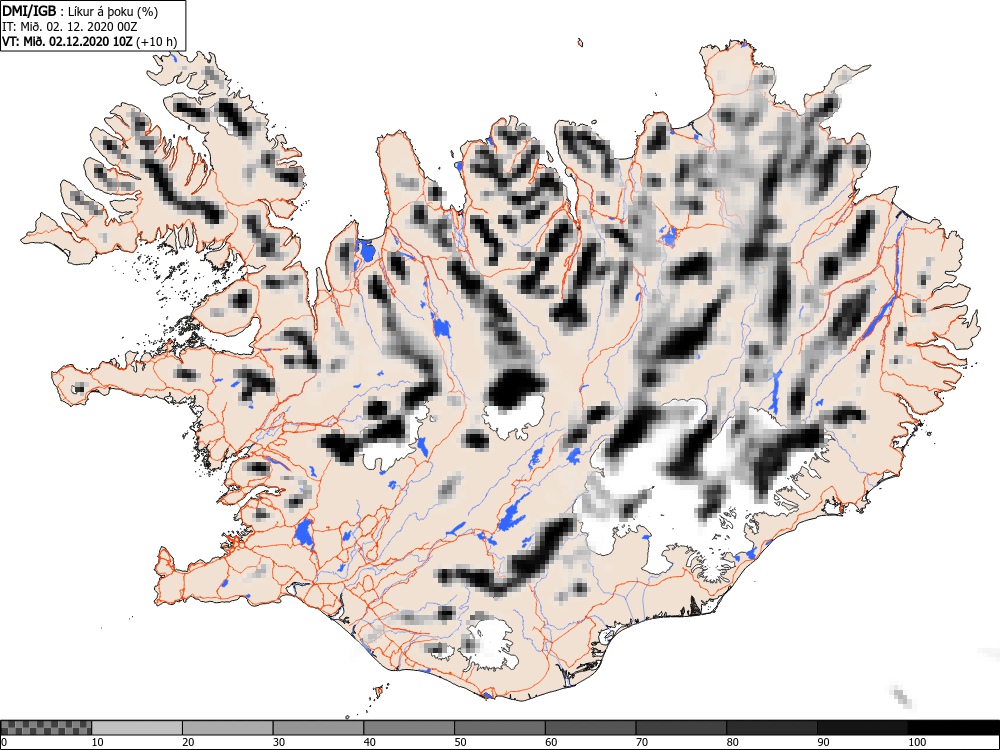This screenshot has width=1000, height=750.
Task: Select the 90–100 near-black legend swatch
Action: click(862, 728)
